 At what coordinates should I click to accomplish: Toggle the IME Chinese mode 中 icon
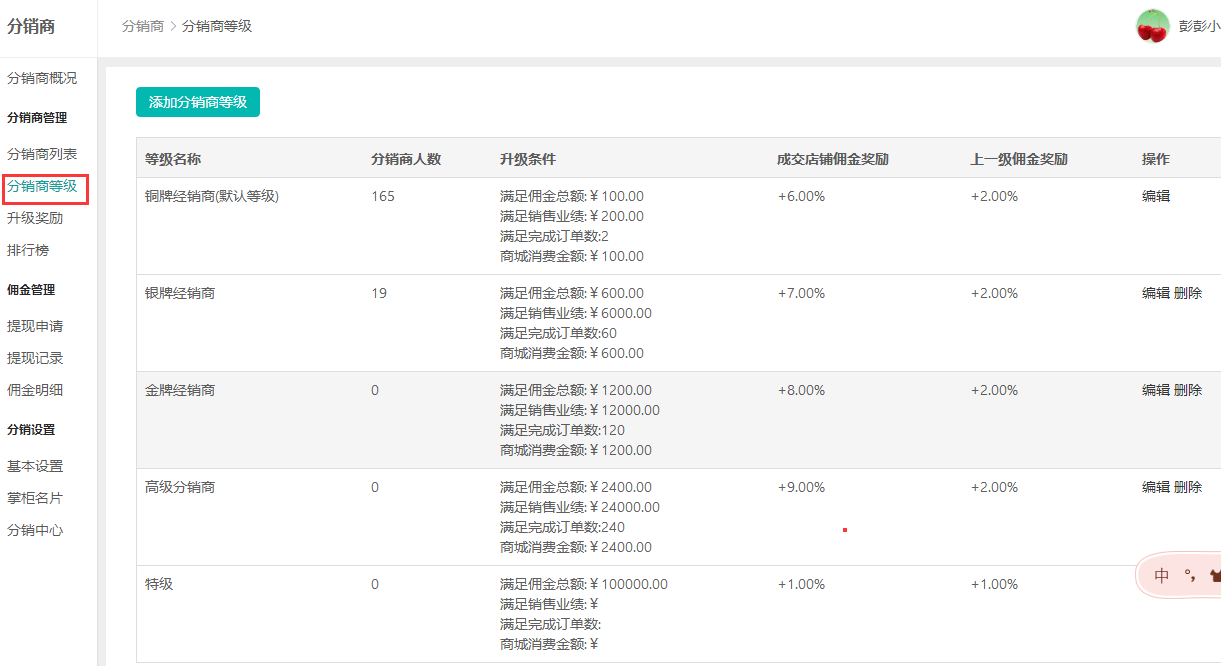point(1161,576)
